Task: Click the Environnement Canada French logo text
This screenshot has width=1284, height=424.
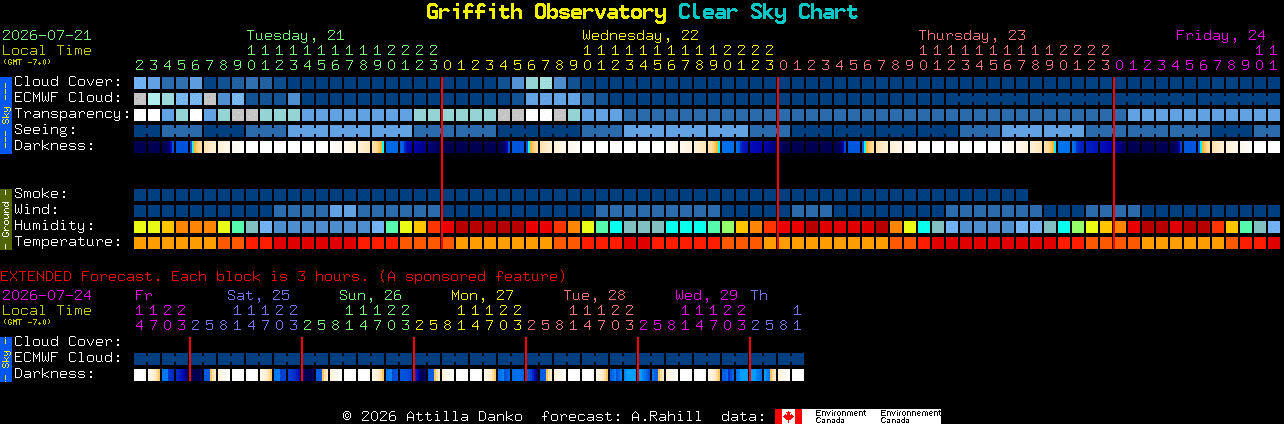Action: coord(910,416)
